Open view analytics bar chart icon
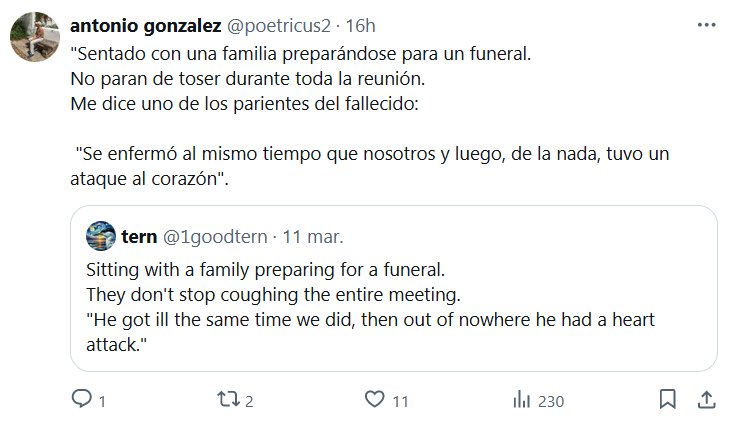Viewport: 732px width, 424px height. 521,400
